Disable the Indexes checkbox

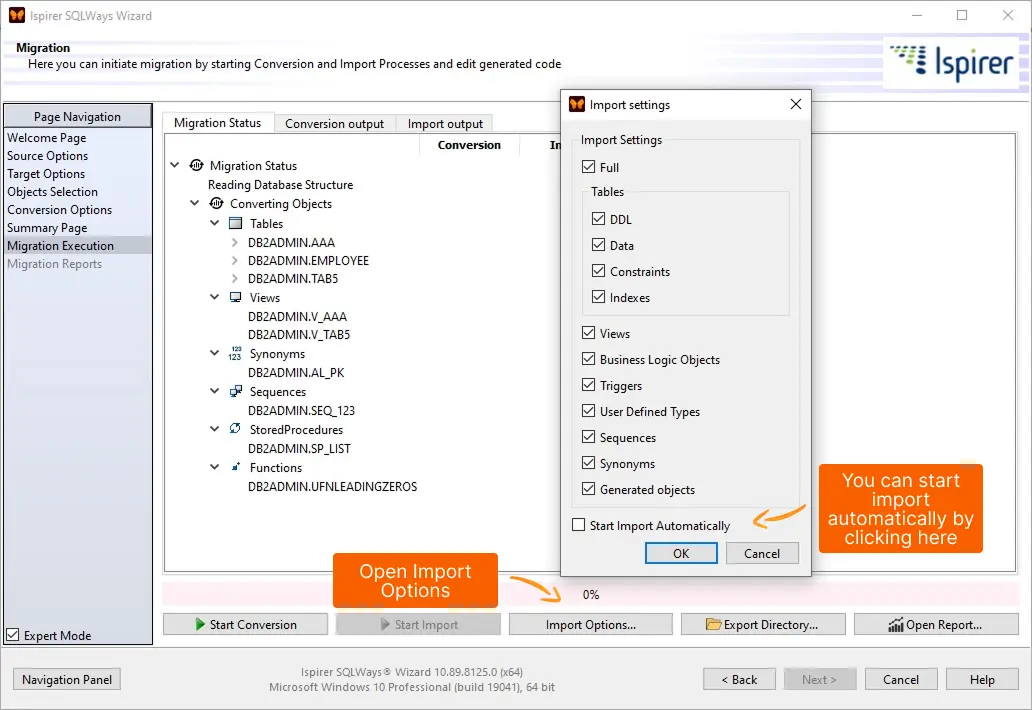(x=598, y=297)
